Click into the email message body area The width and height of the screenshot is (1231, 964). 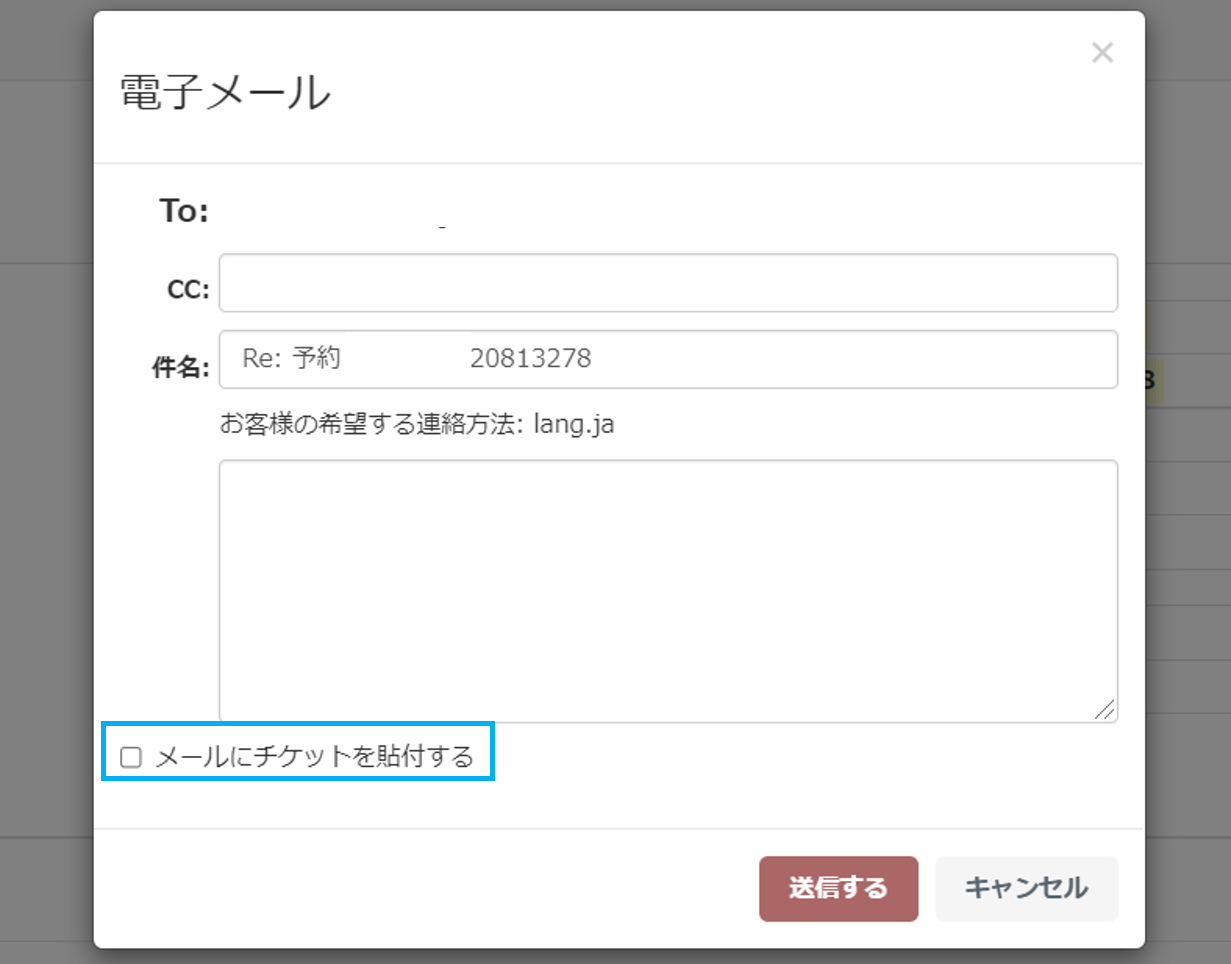(x=667, y=590)
